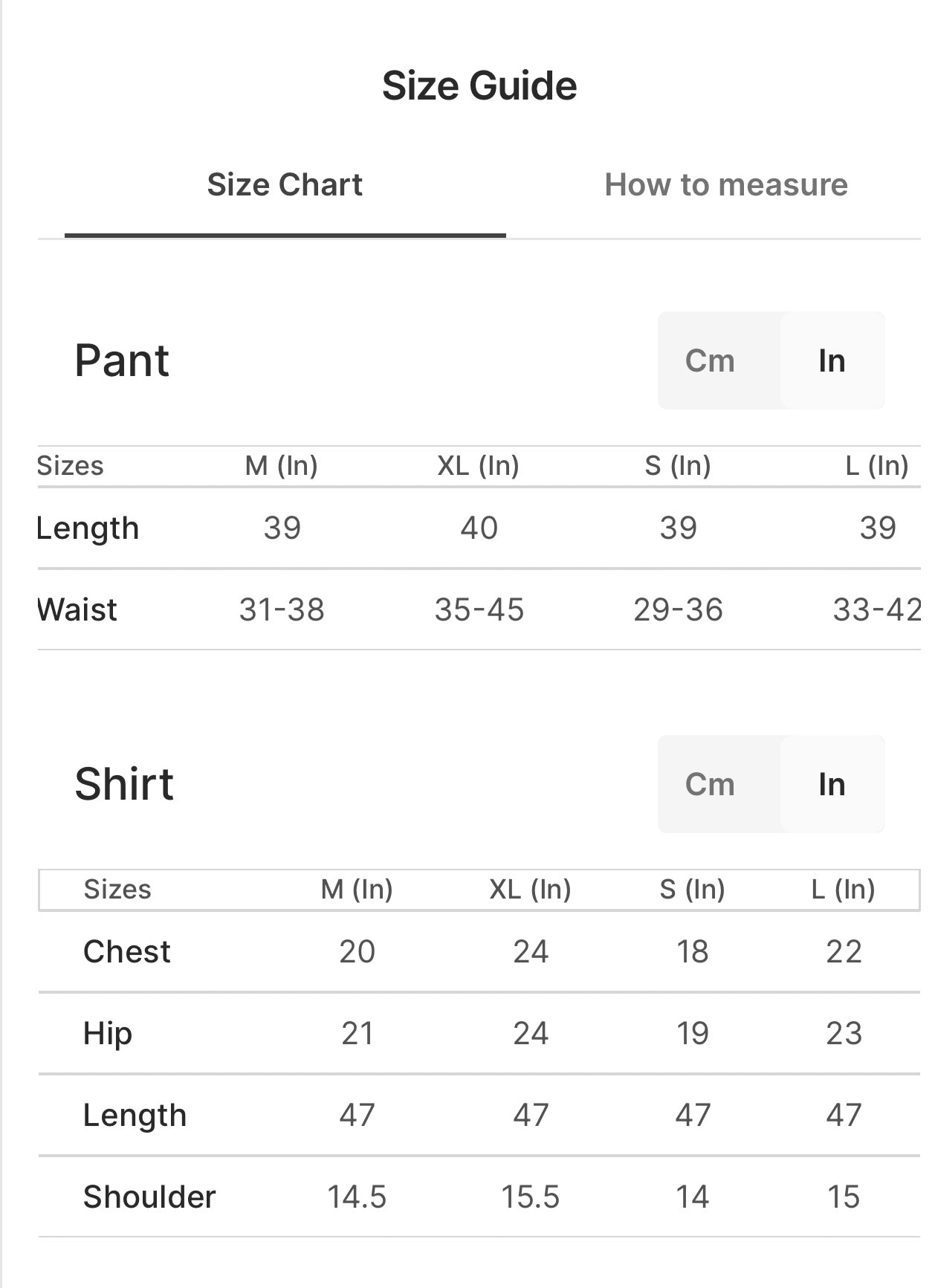This screenshot has width=935, height=1288.
Task: Click the Shirt Chest row label
Action: pyautogui.click(x=127, y=951)
